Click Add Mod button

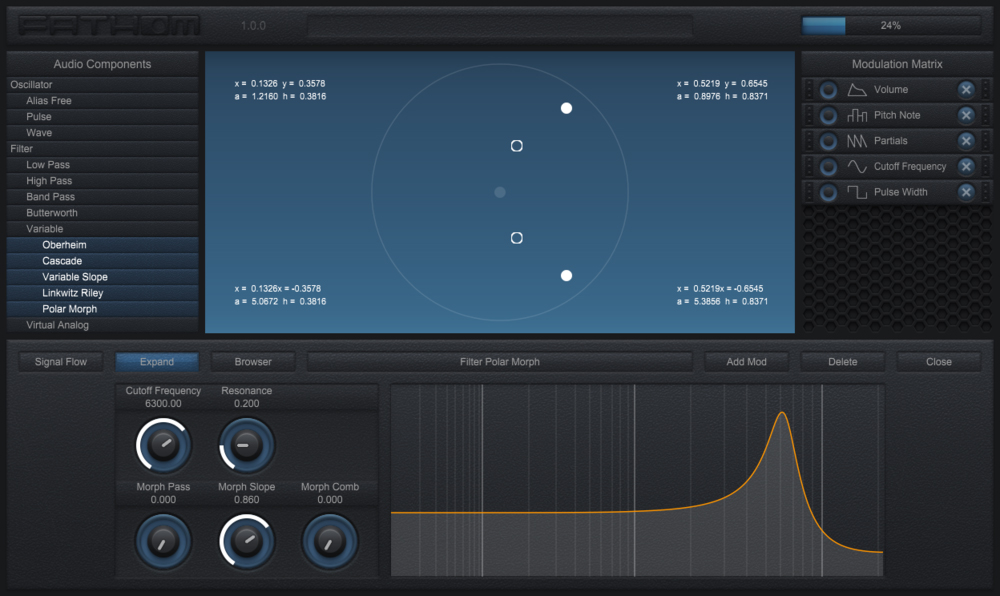[747, 361]
